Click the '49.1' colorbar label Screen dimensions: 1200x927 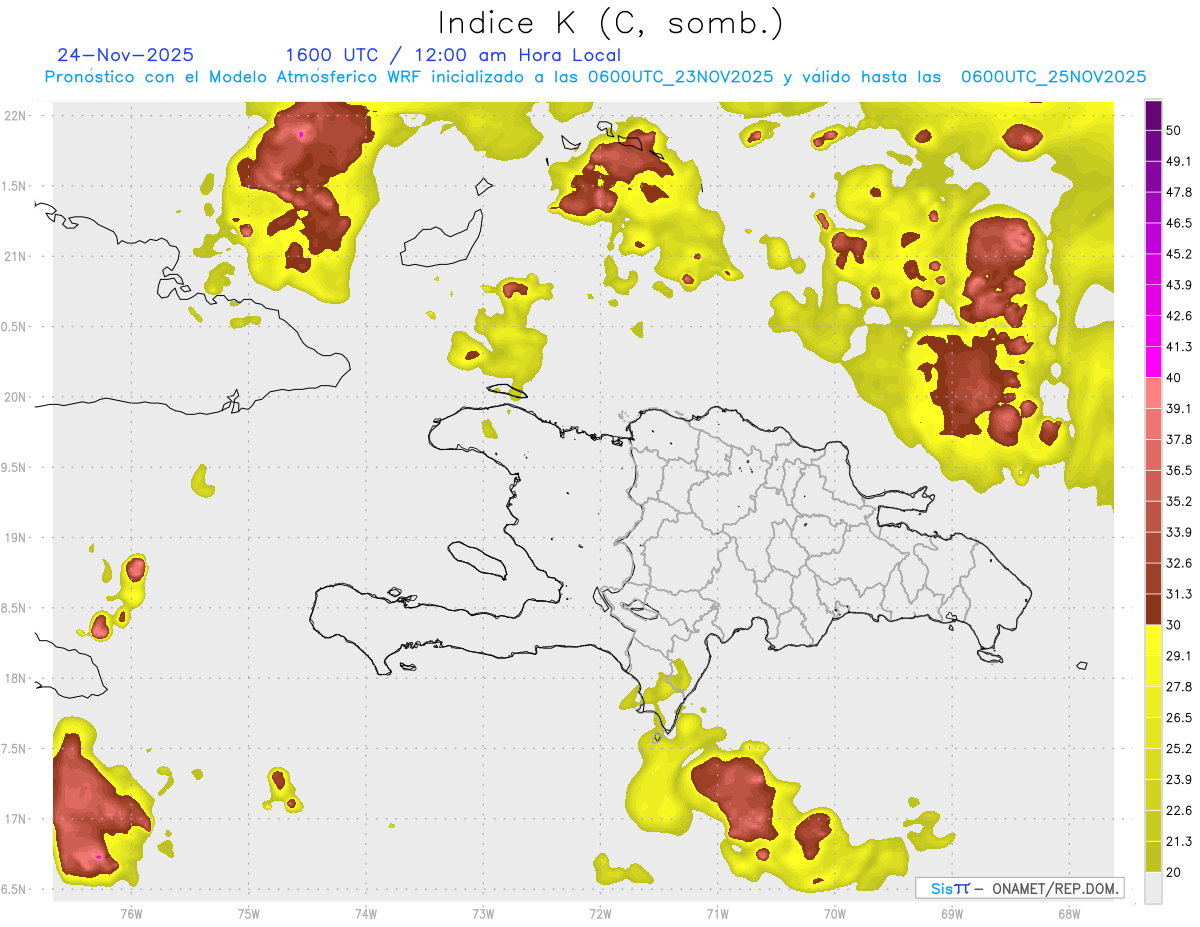pyautogui.click(x=1179, y=161)
